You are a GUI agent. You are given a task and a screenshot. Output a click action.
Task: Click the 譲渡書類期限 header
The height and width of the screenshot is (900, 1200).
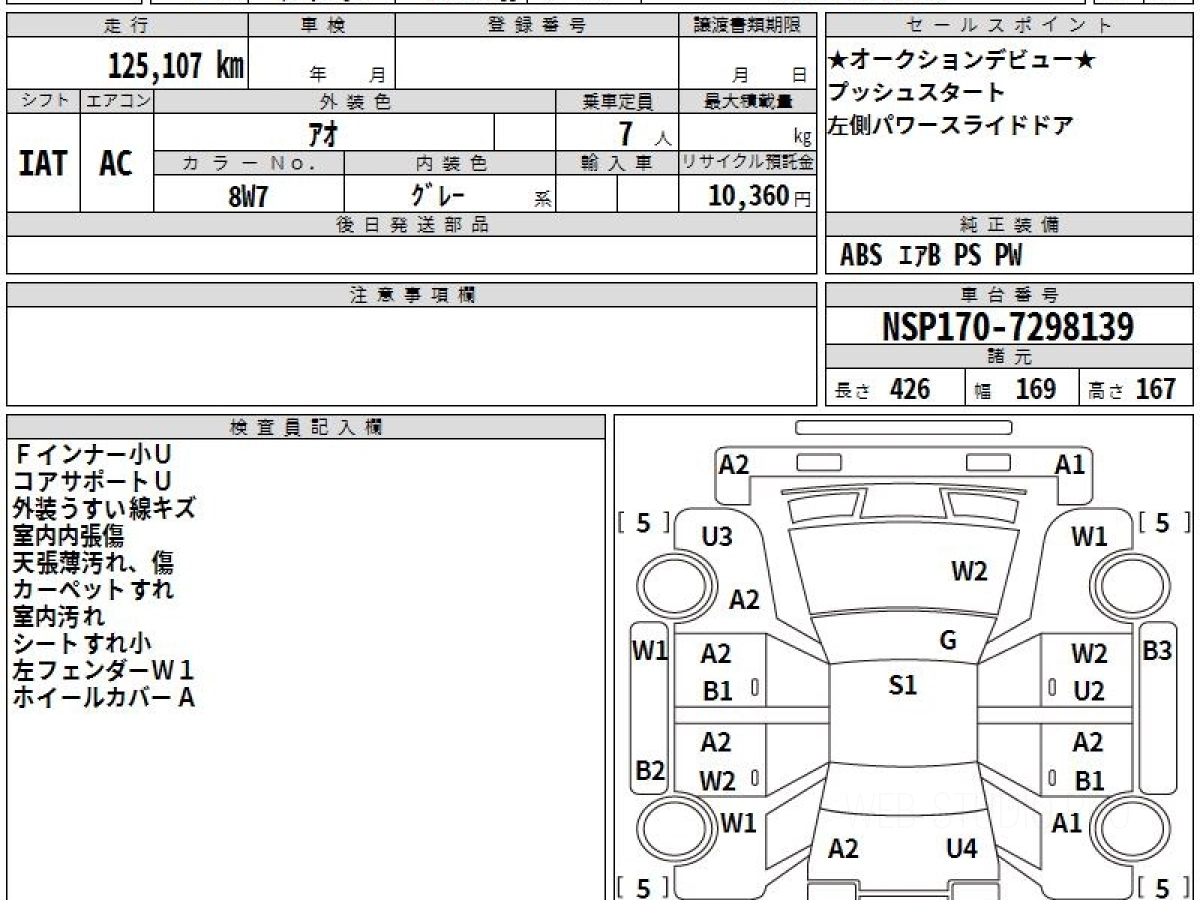click(x=748, y=26)
